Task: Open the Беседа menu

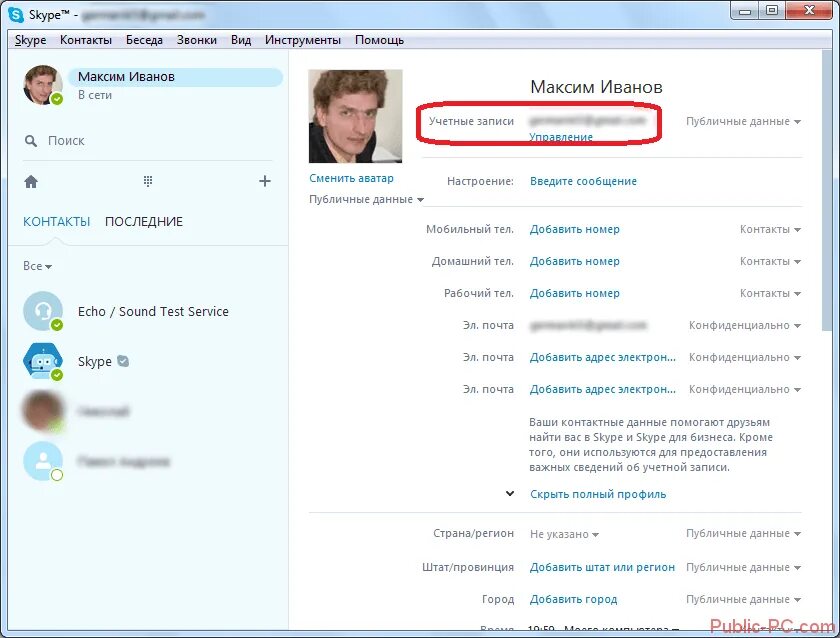Action: (x=144, y=40)
